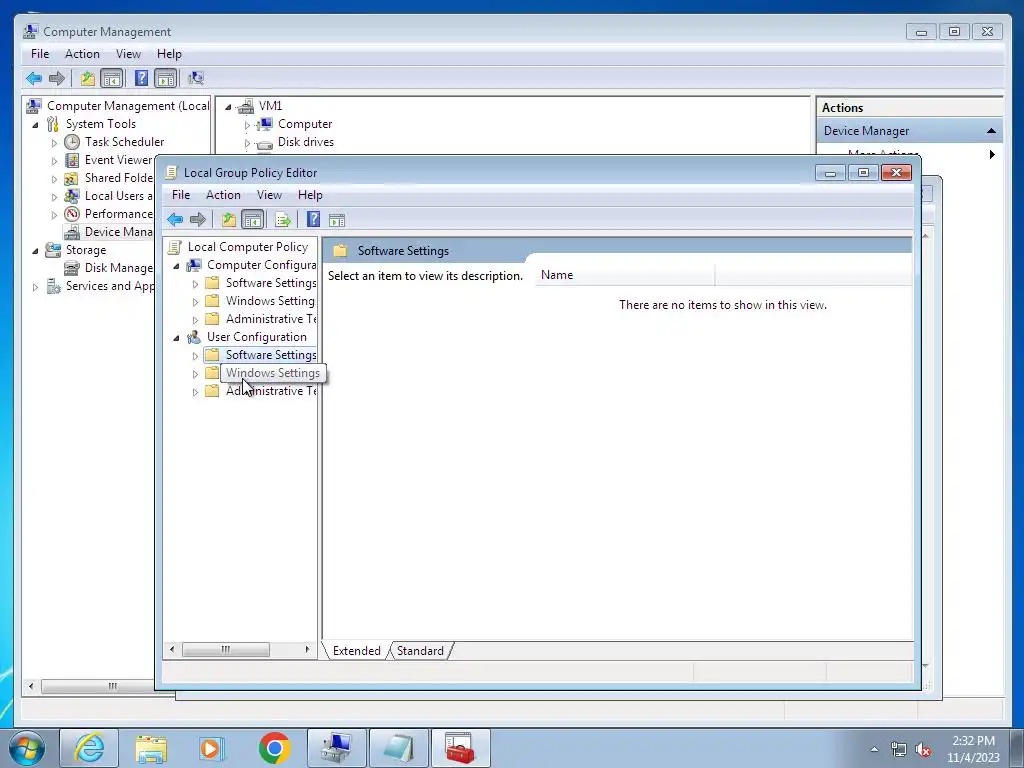Click up-one-level icon in Computer Management toolbar
Image resolution: width=1024 pixels, height=768 pixels.
(x=88, y=79)
